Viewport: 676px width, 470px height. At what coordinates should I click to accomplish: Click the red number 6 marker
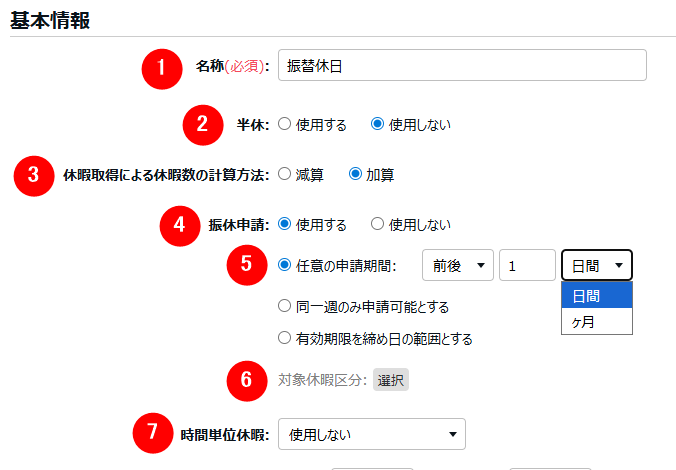(x=246, y=380)
